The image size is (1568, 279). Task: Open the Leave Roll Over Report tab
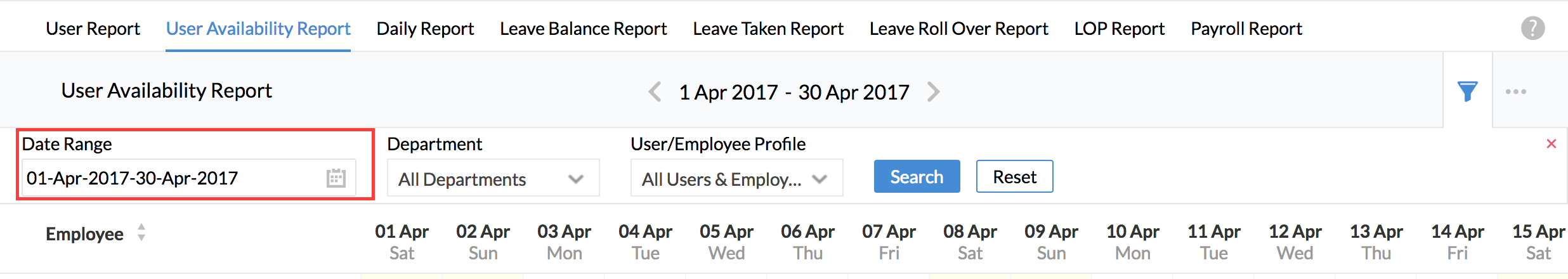958,29
